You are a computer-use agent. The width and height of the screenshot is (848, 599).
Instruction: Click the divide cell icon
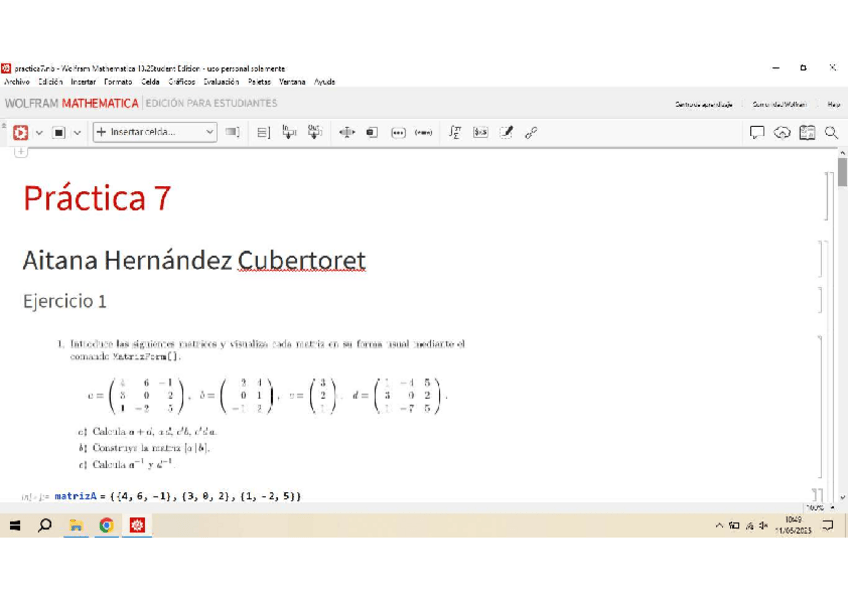click(347, 132)
